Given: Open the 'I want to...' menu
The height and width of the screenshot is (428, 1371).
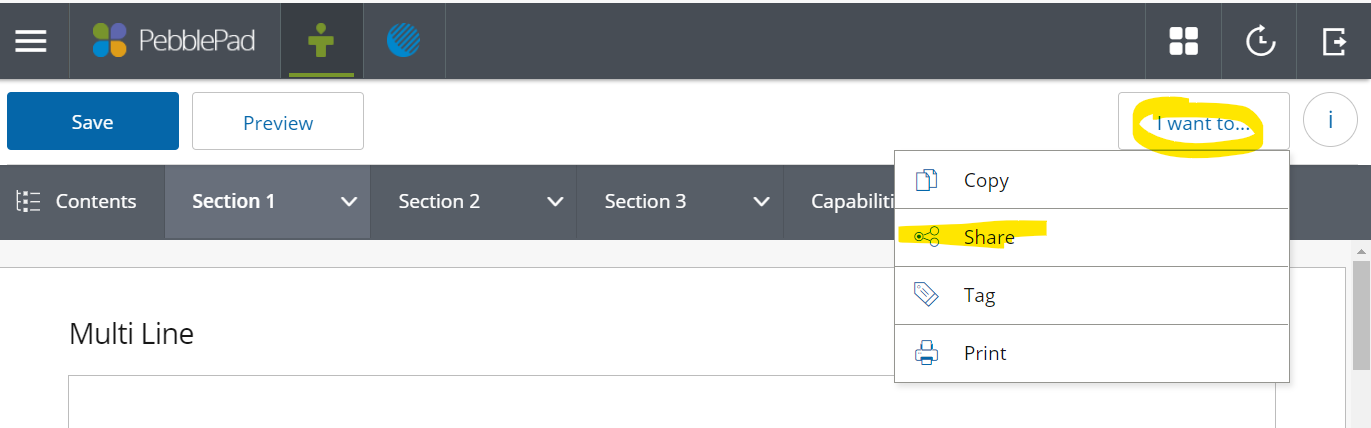Looking at the screenshot, I should [1204, 122].
